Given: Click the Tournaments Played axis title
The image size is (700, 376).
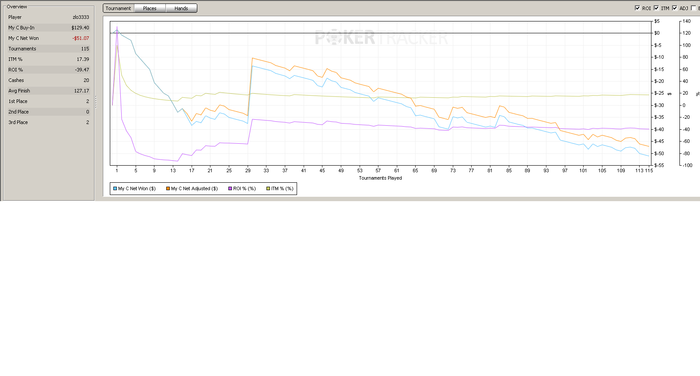Looking at the screenshot, I should point(380,178).
